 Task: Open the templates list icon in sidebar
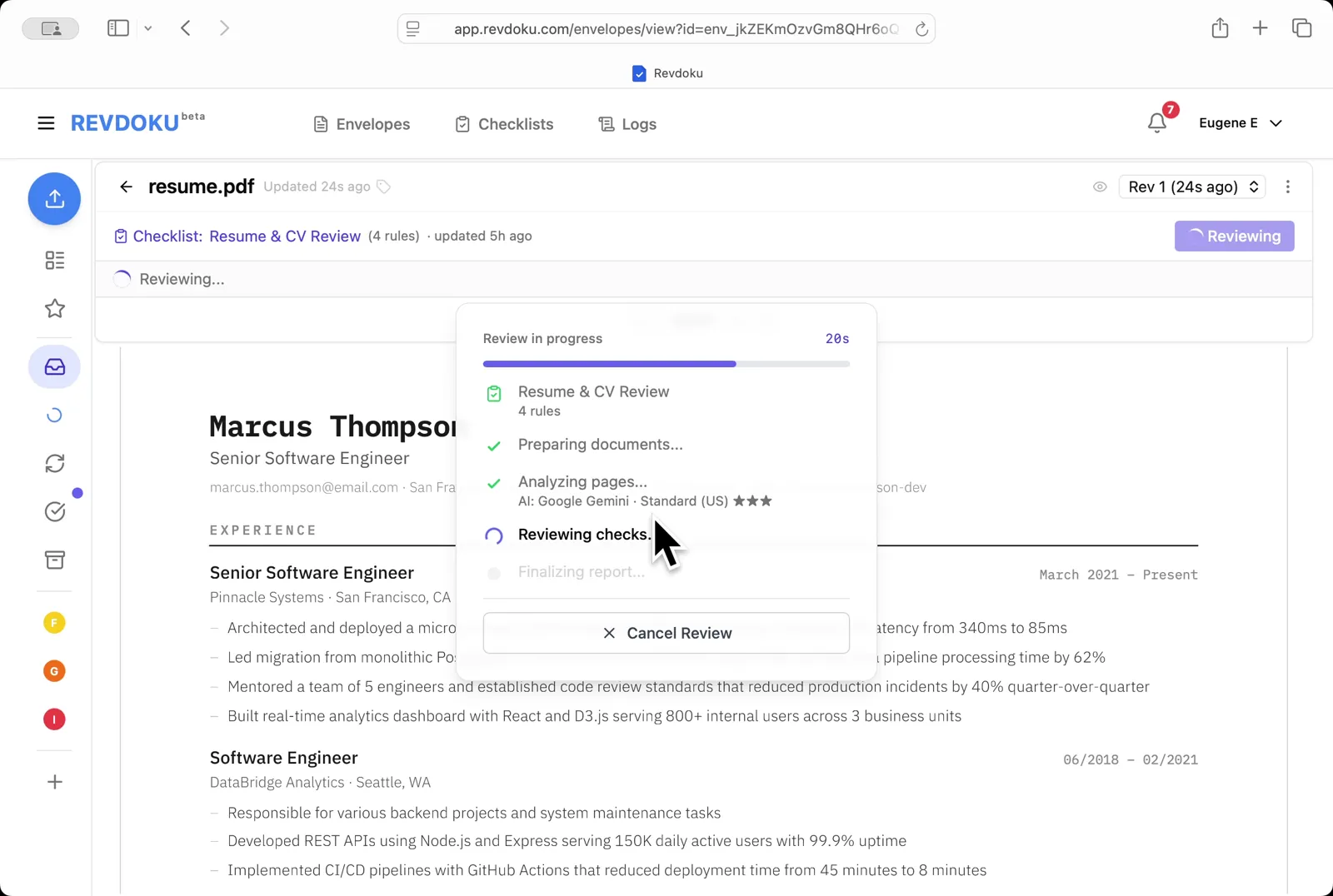tap(54, 261)
